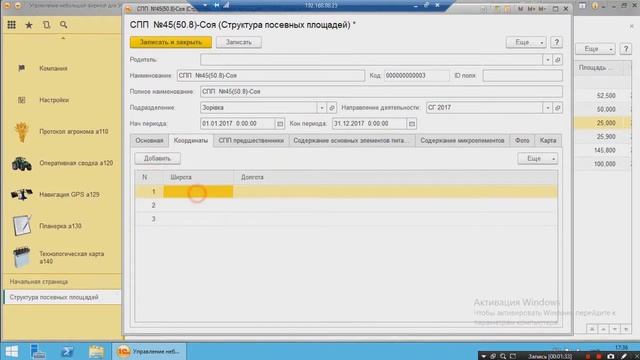The width and height of the screenshot is (640, 360).
Task: Open 1C Управление taskbar application
Action: coord(149,351)
